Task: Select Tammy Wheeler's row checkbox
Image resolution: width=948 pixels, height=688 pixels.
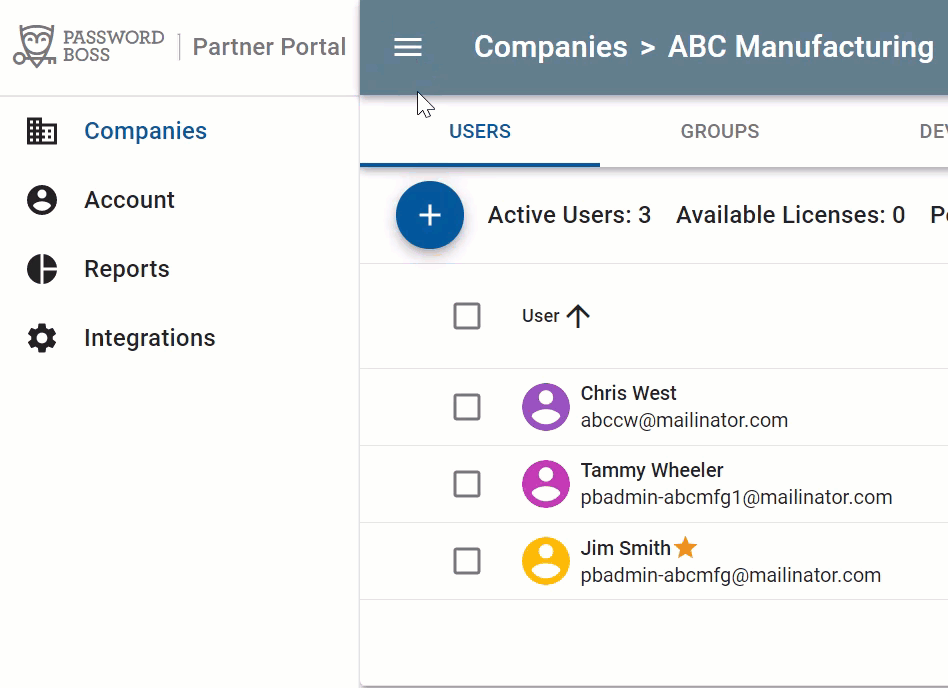Action: pos(467,484)
